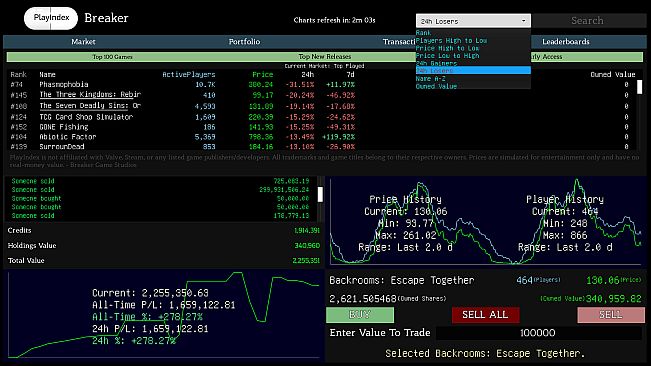This screenshot has height=366, width=651.
Task: Select the Phasmophobia row
Action: coord(322,85)
